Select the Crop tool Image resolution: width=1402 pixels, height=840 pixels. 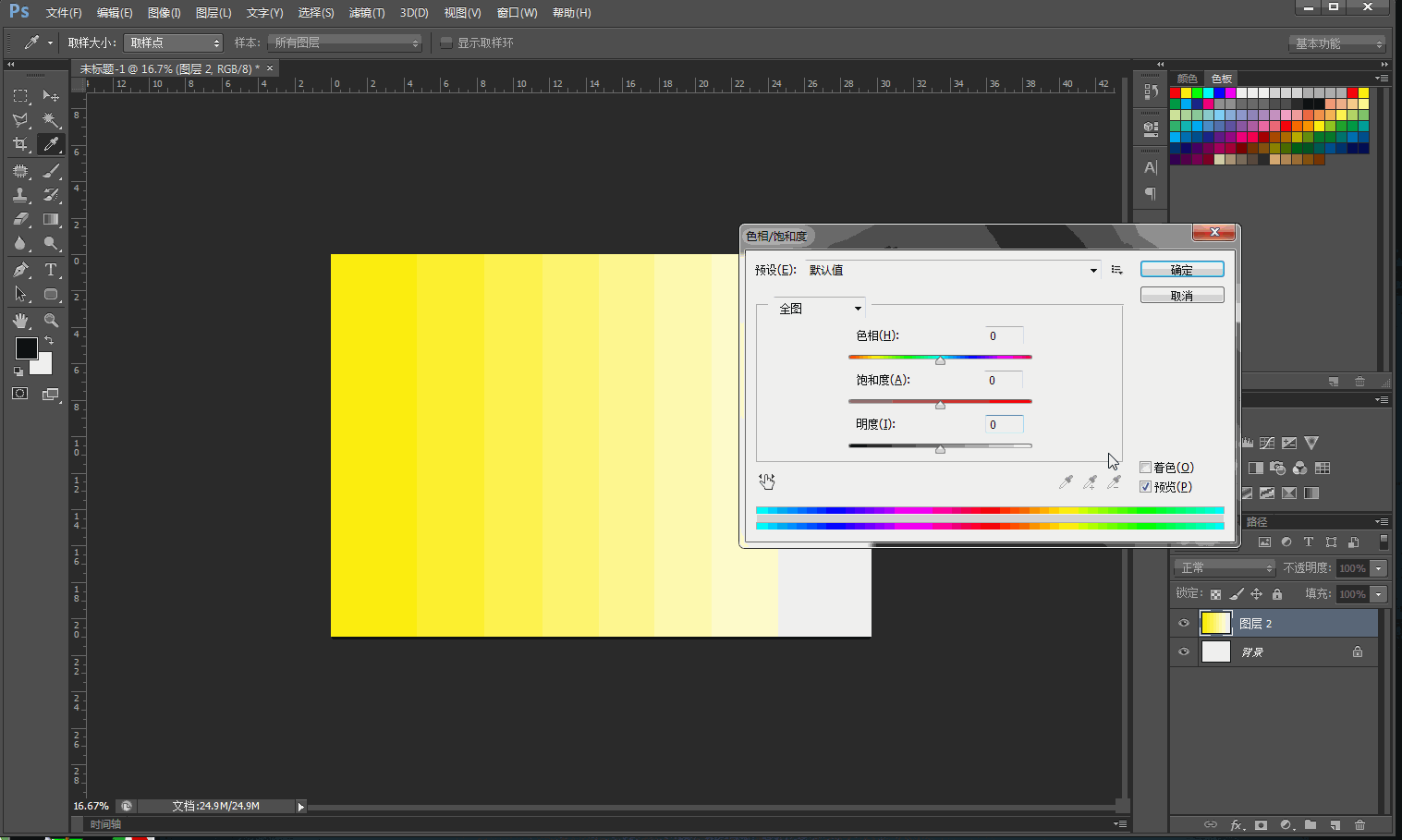click(20, 144)
